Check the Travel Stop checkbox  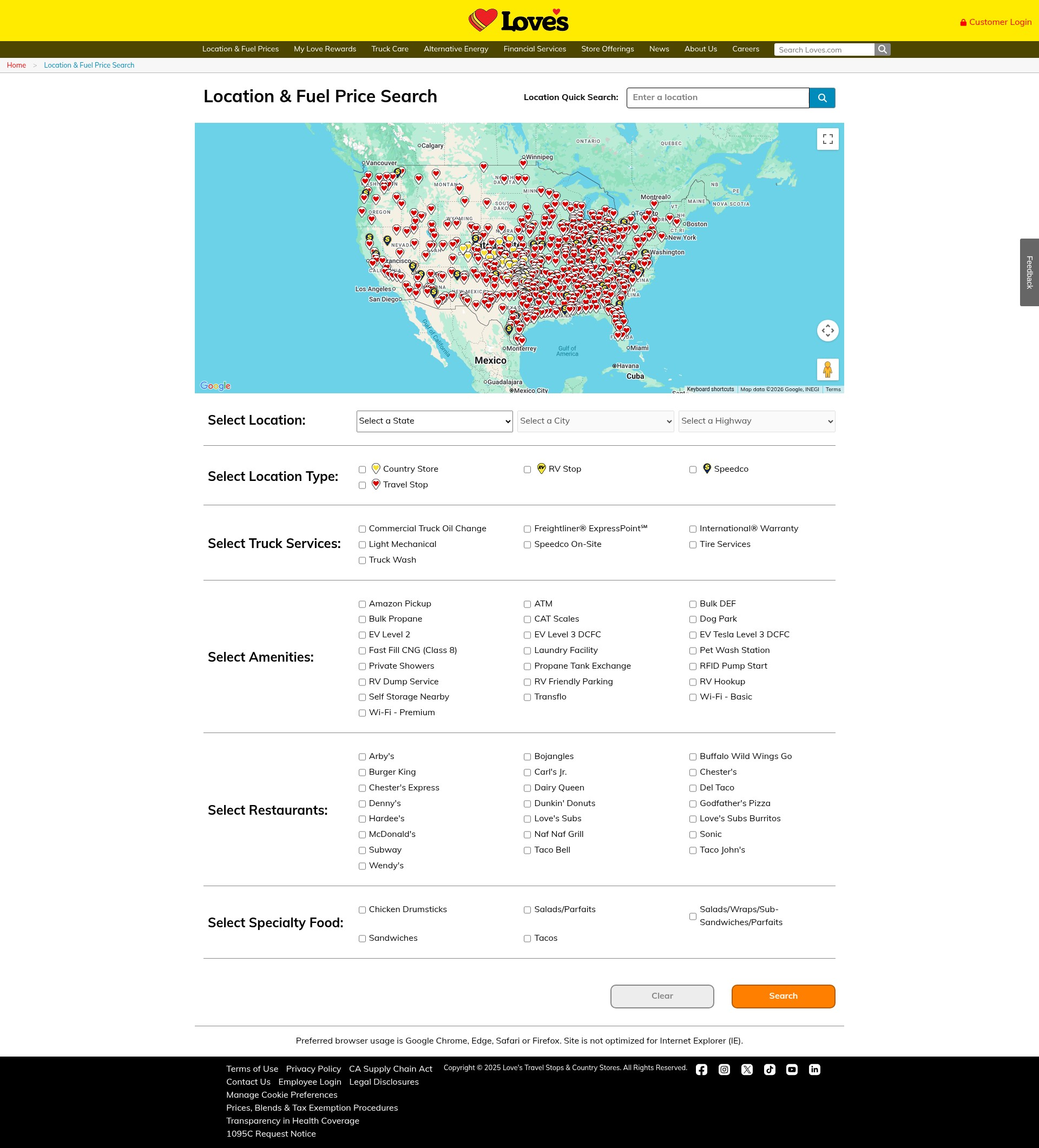[x=362, y=485]
